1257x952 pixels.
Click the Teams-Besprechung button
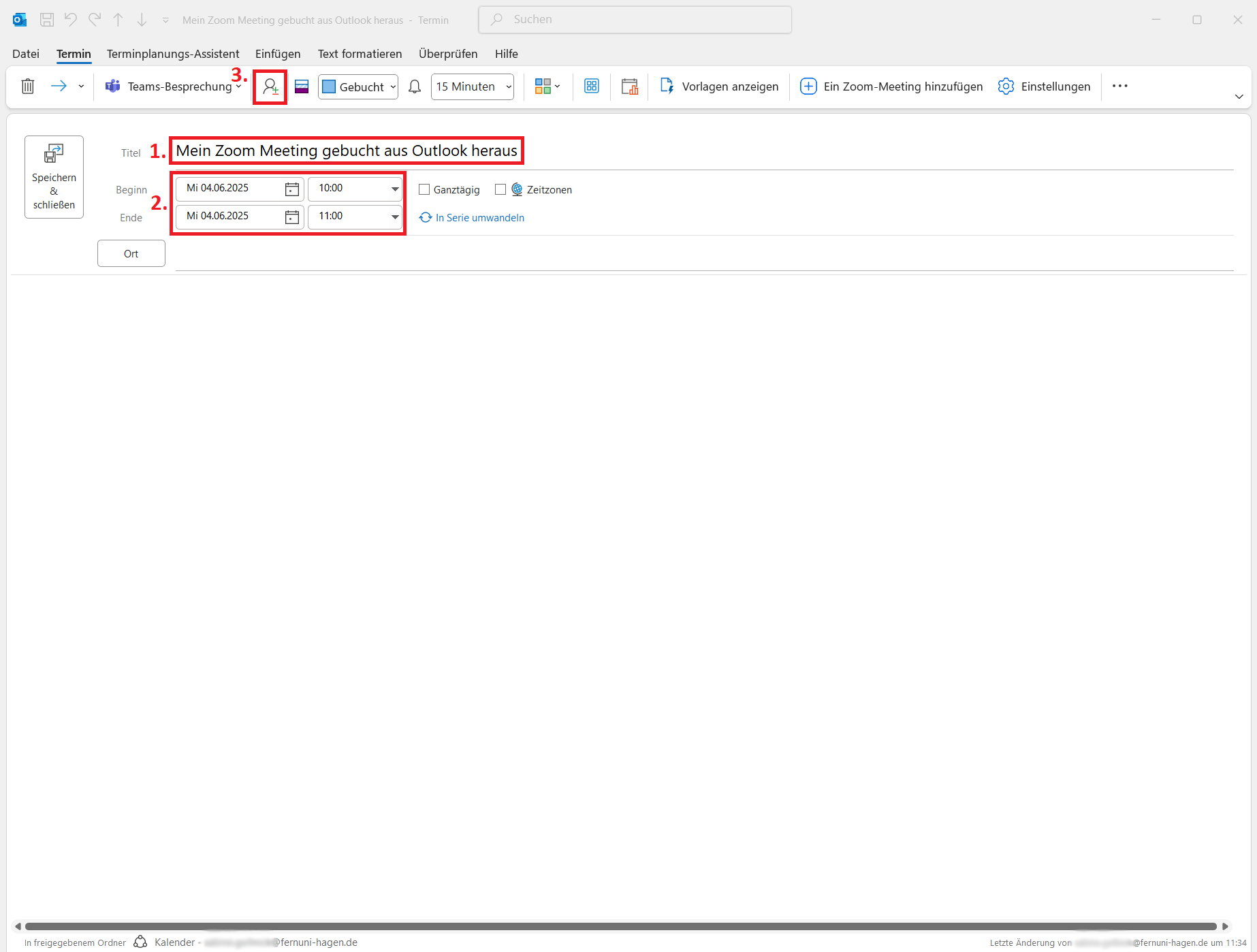click(x=168, y=86)
